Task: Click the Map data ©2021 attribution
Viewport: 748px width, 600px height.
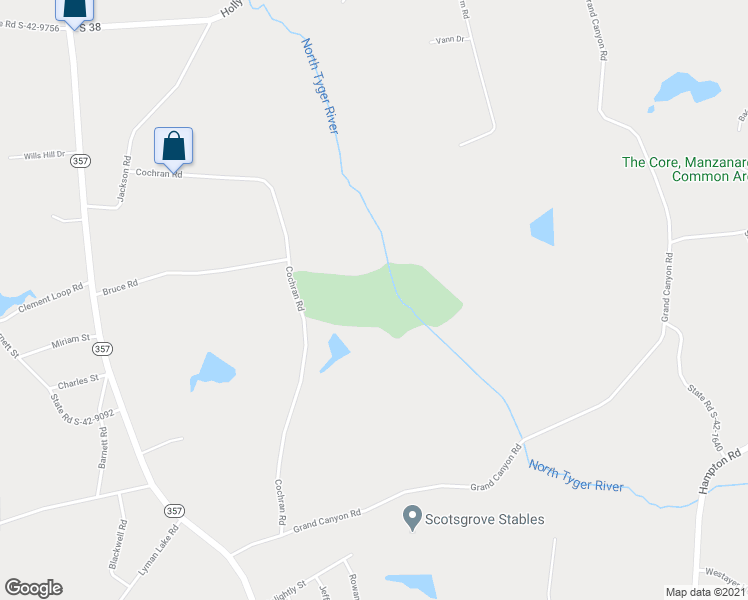Action: [x=706, y=592]
